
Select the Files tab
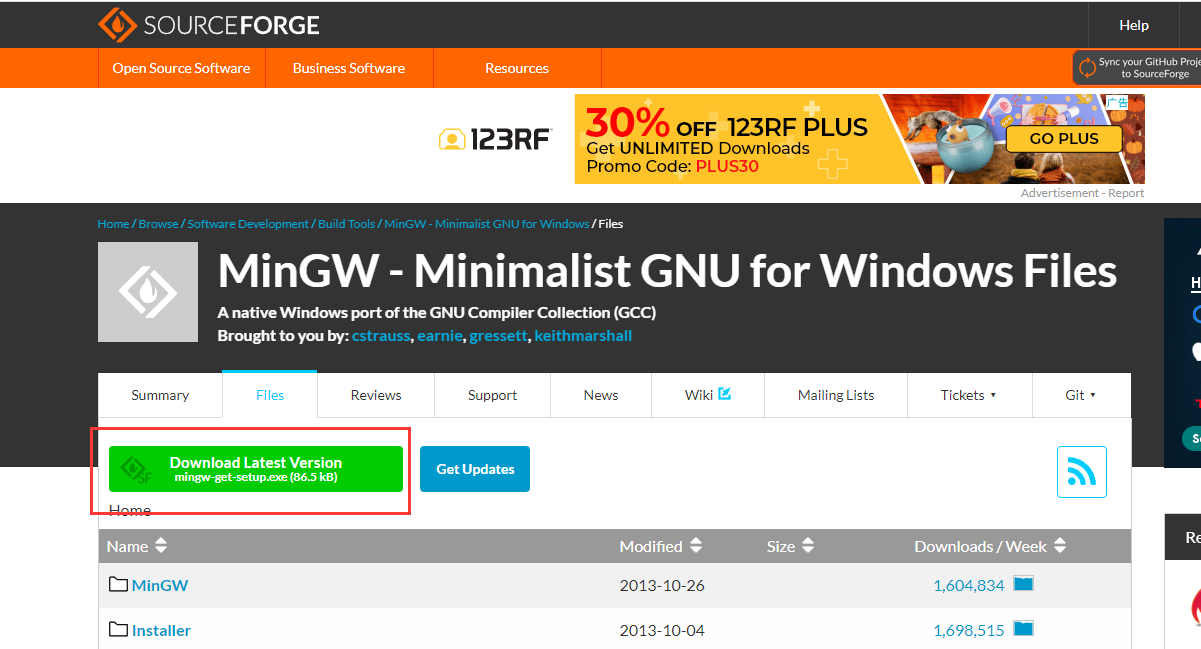(x=270, y=395)
